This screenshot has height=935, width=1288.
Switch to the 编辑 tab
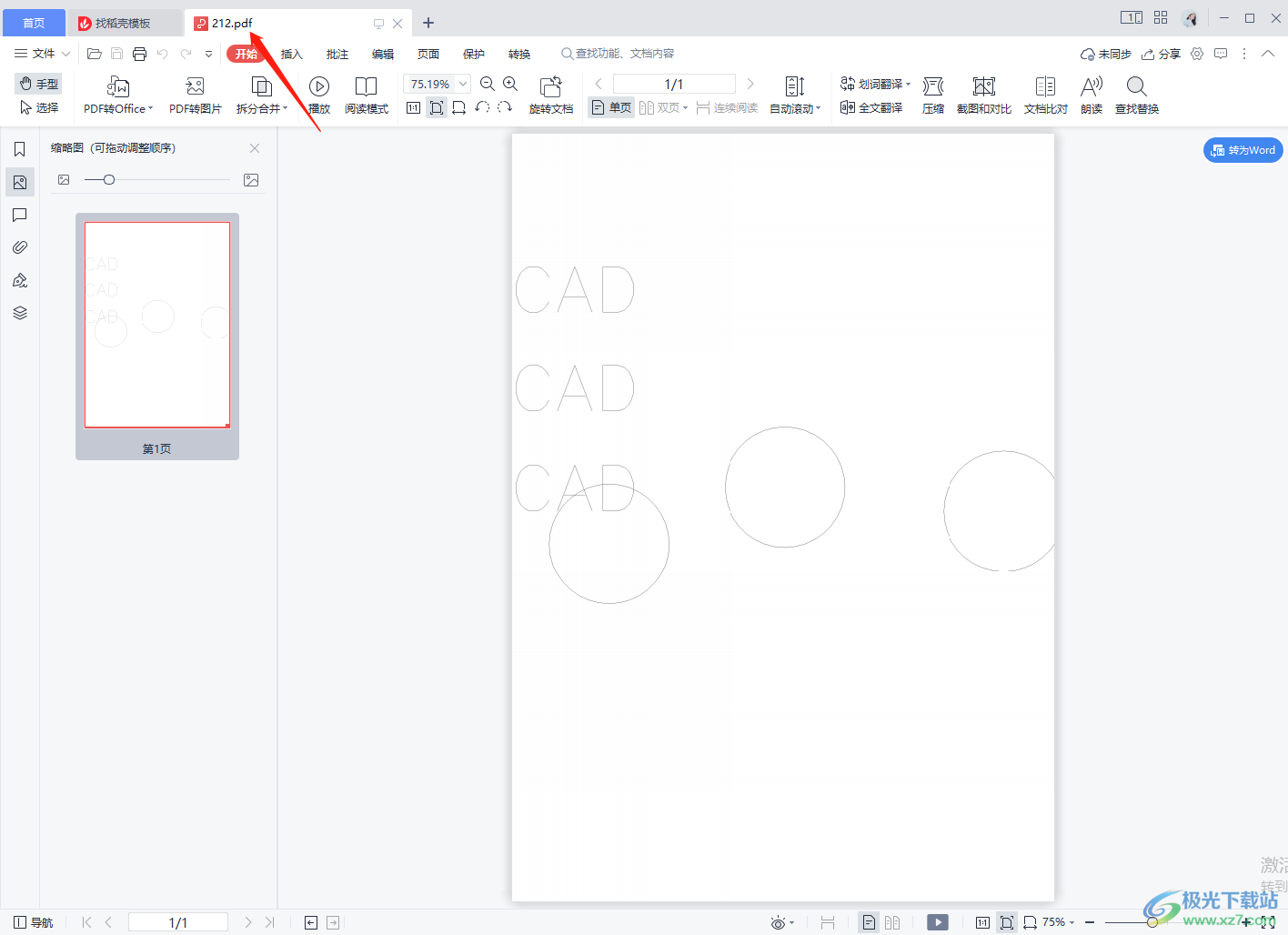tap(383, 54)
